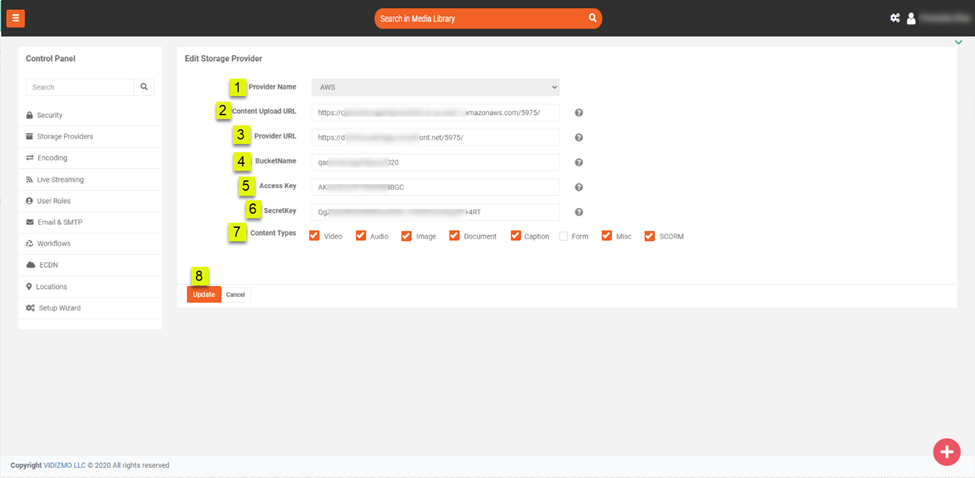Click the search magnifier in Media Library bar
Image resolution: width=975 pixels, height=478 pixels.
click(x=592, y=18)
